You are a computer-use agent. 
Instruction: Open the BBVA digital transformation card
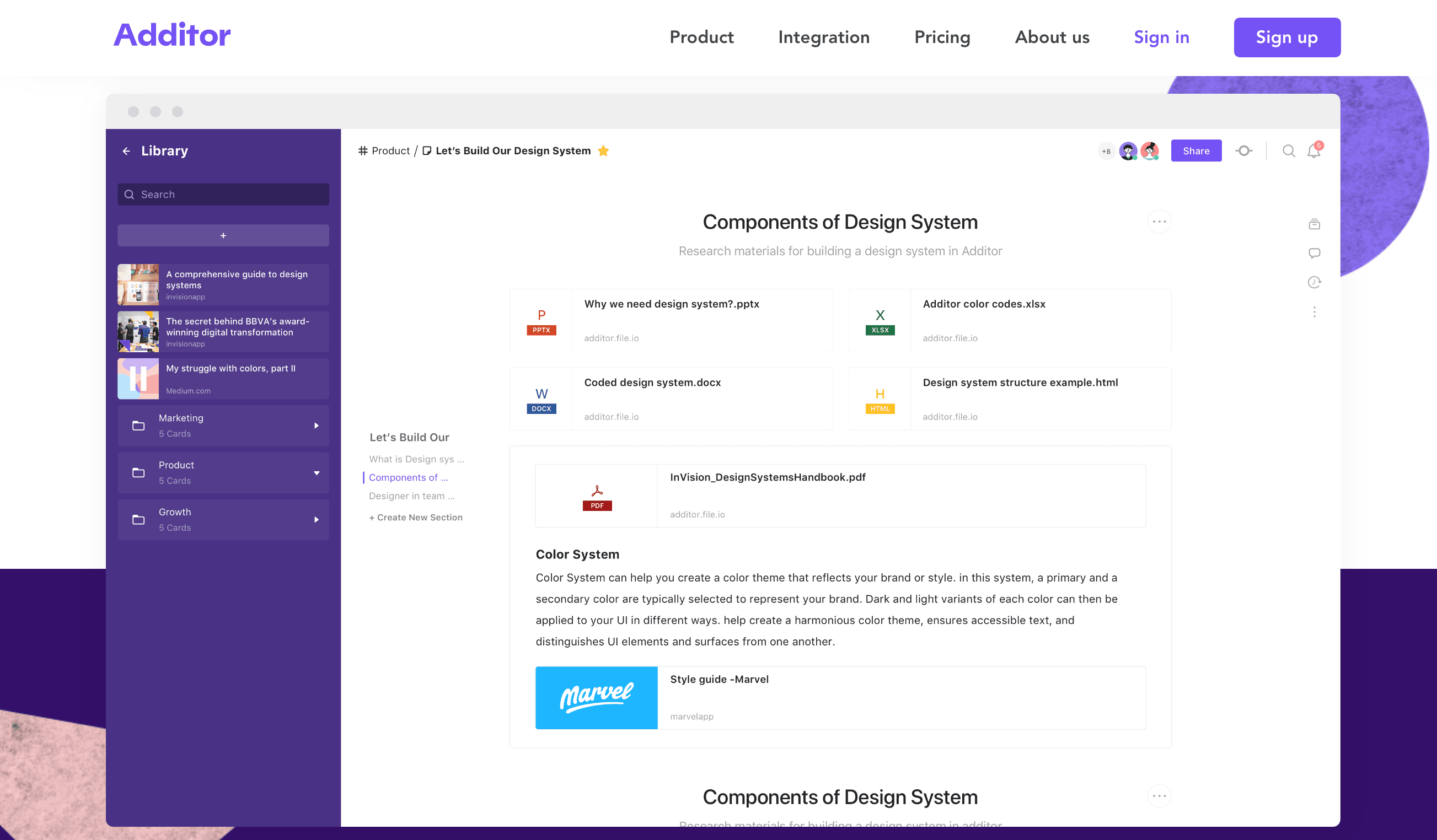click(223, 332)
